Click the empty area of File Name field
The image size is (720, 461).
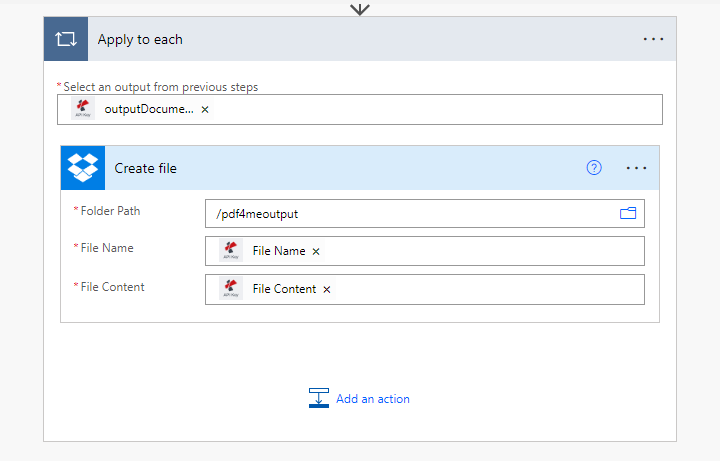click(484, 251)
